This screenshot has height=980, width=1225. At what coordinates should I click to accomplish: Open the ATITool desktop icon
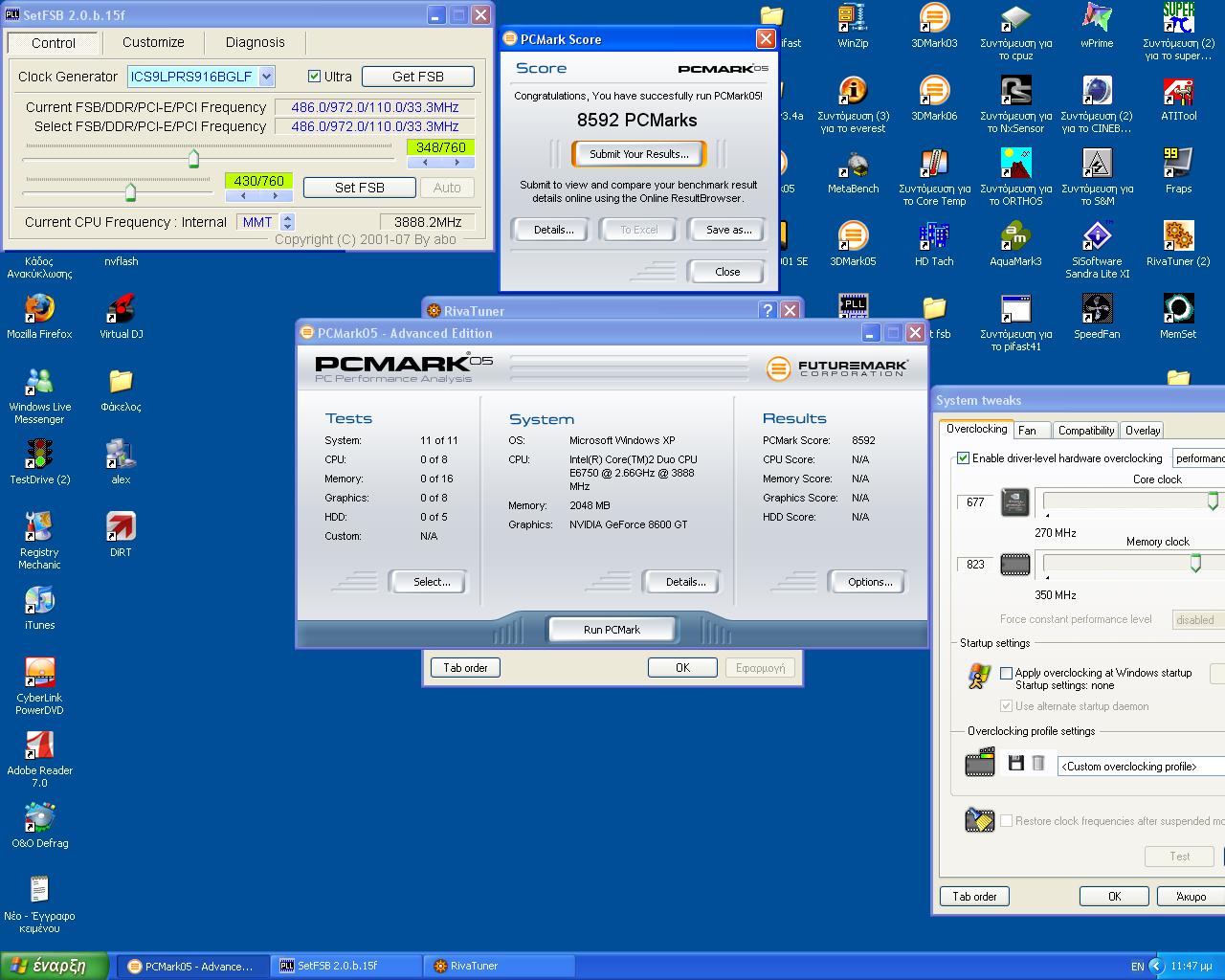click(1178, 99)
